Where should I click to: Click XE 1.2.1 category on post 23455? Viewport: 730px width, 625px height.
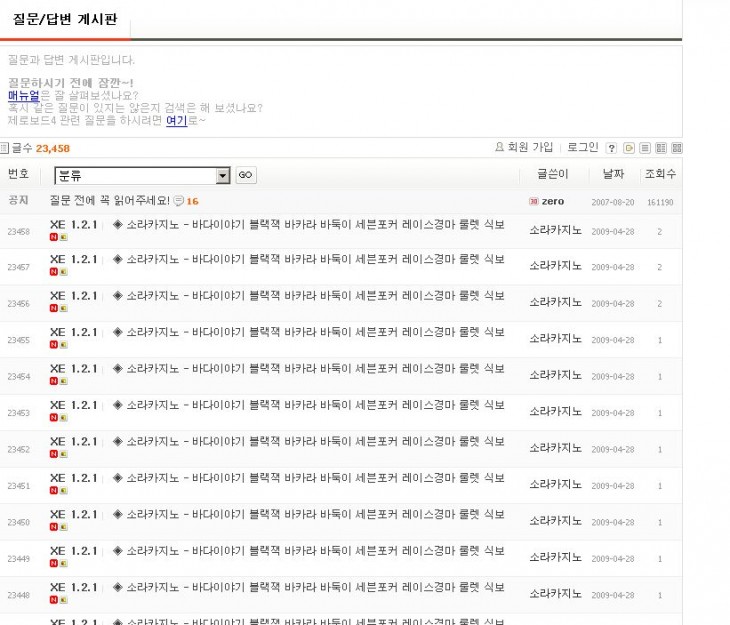[73, 333]
